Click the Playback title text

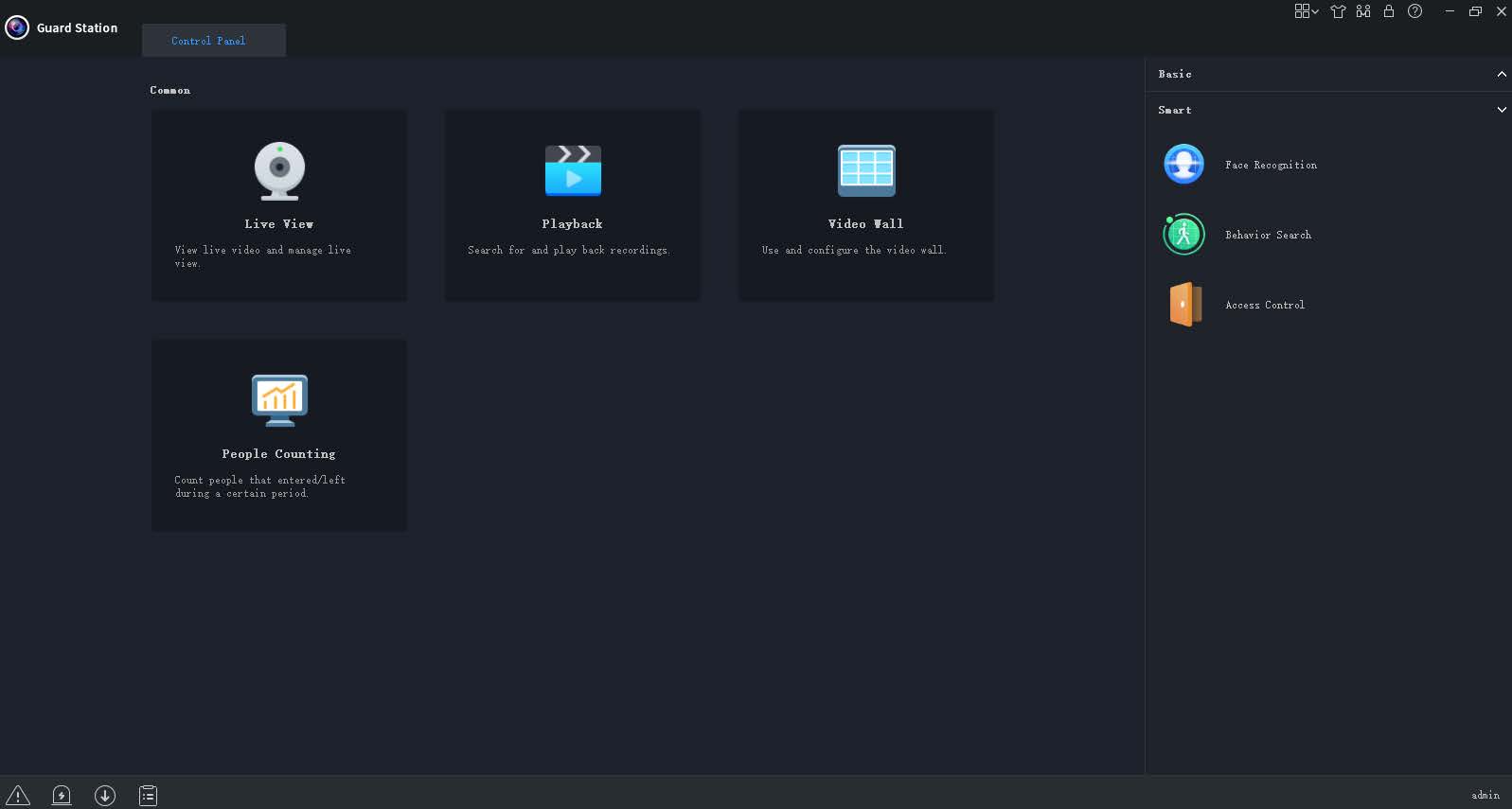572,224
